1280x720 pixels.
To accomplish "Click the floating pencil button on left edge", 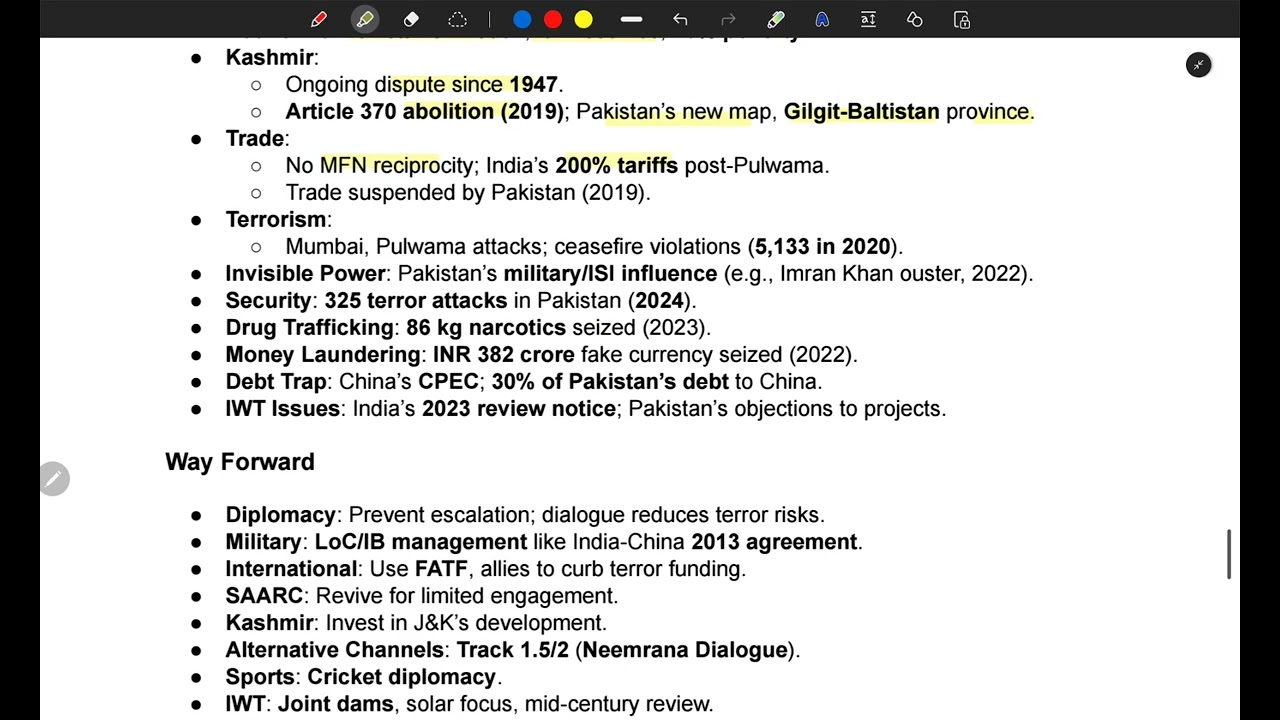I will coord(55,479).
